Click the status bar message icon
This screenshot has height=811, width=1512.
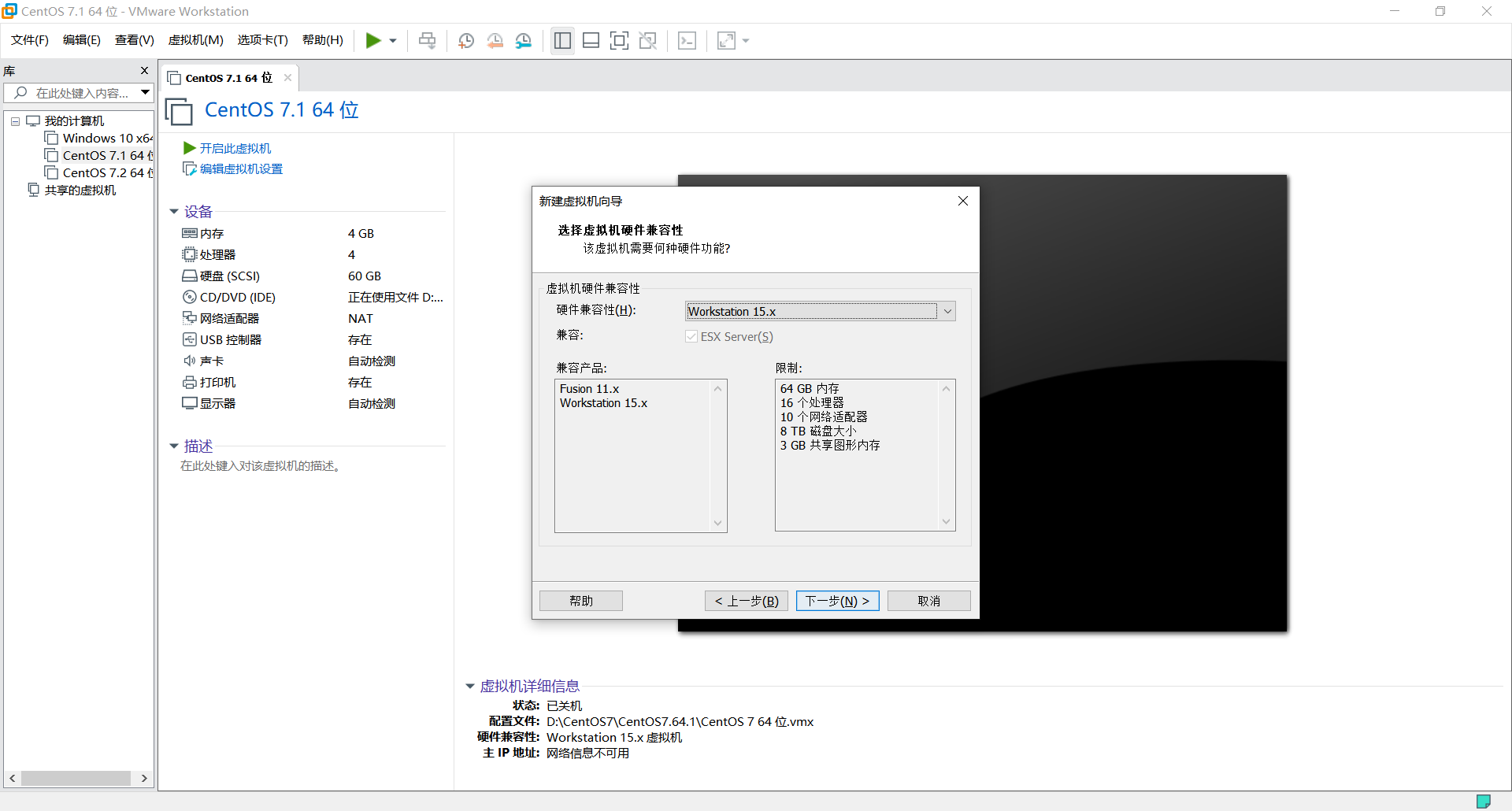[x=1484, y=801]
